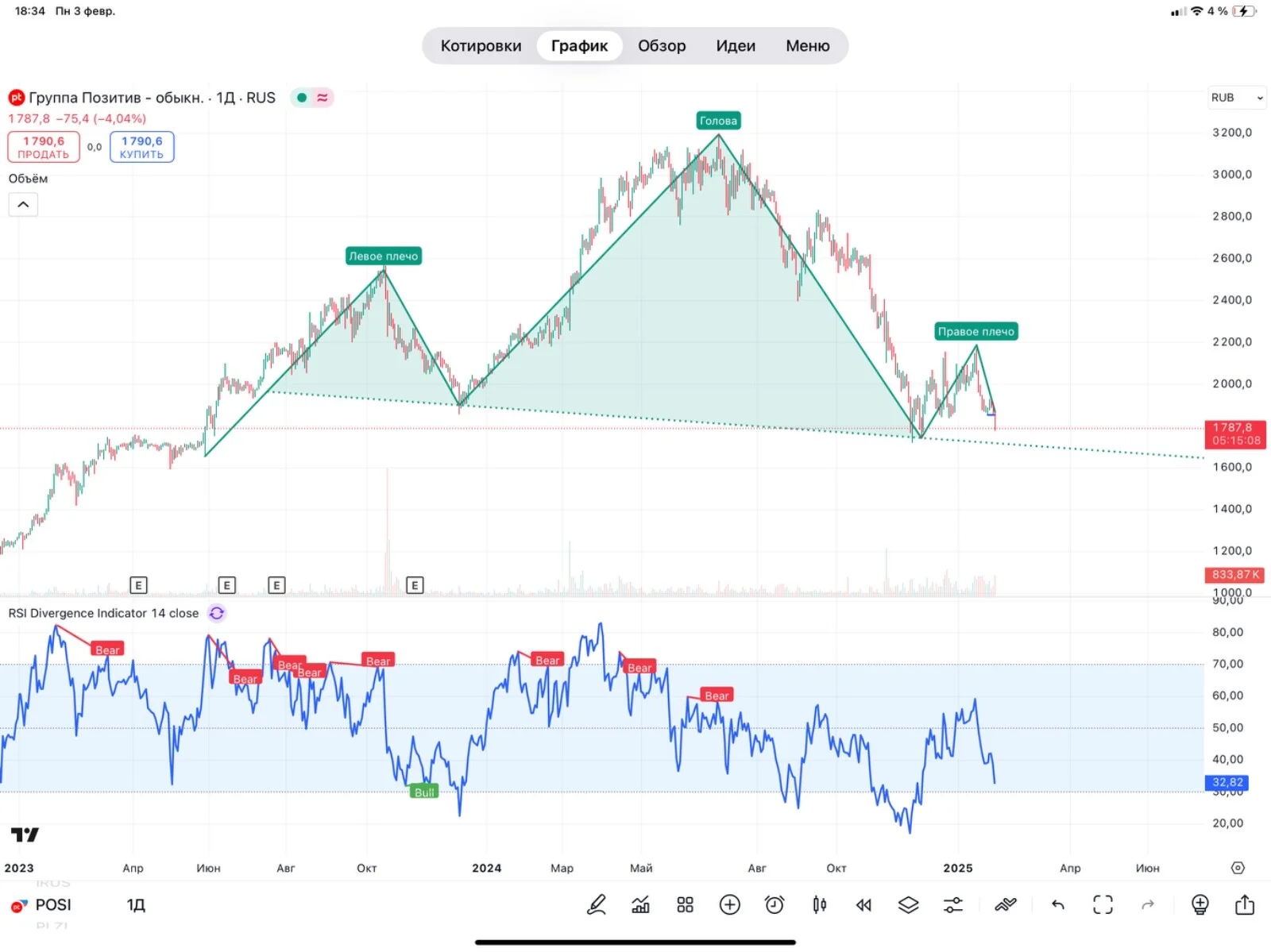This screenshot has height=952, width=1271.
Task: Start bar replay with the rewind icon
Action: (x=863, y=904)
